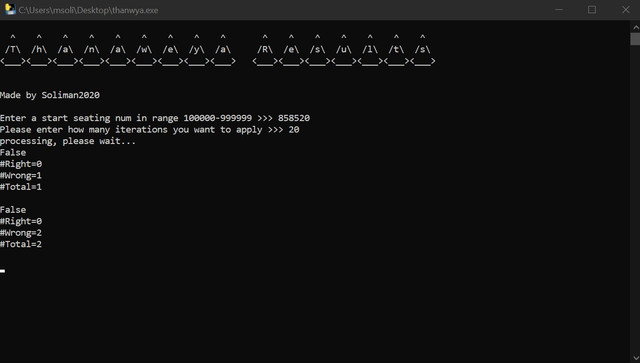Click the Python app icon in title bar
The image size is (640, 363).
click(x=10, y=9)
